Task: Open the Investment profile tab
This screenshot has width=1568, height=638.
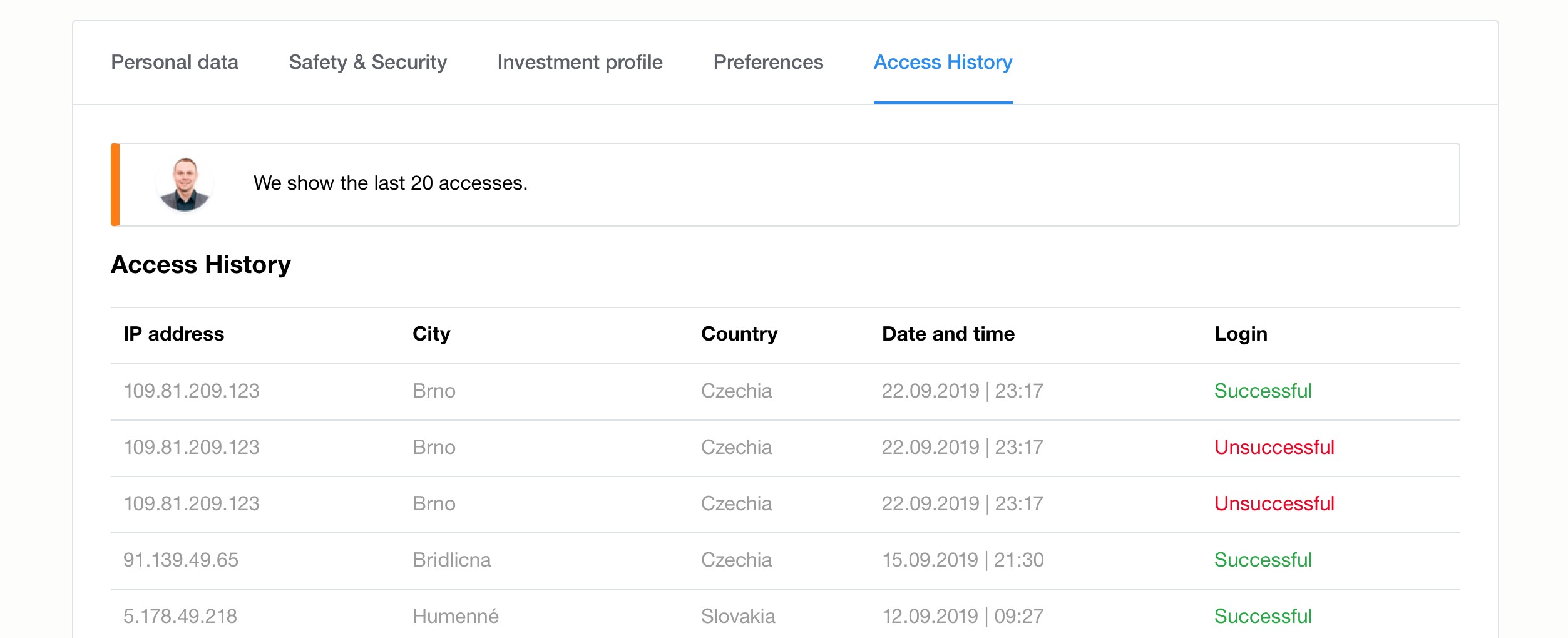Action: click(x=580, y=63)
